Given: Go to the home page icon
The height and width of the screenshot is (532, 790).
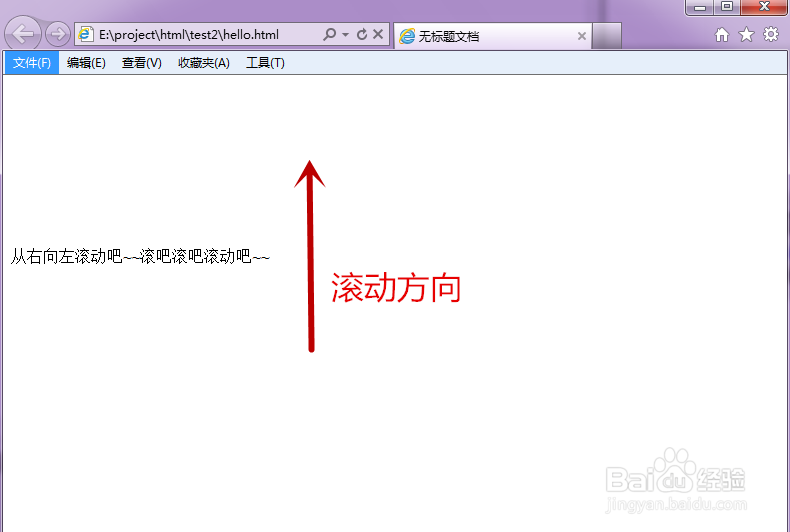Looking at the screenshot, I should [722, 34].
